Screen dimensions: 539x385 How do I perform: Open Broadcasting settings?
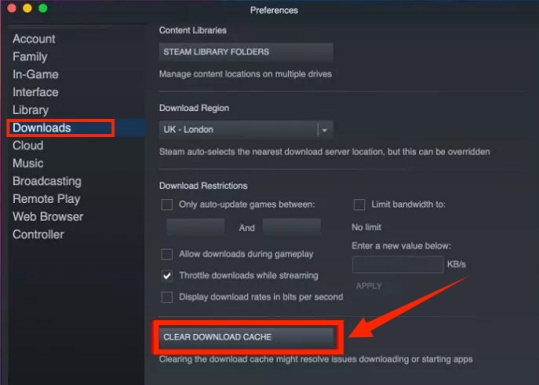pyautogui.click(x=47, y=181)
